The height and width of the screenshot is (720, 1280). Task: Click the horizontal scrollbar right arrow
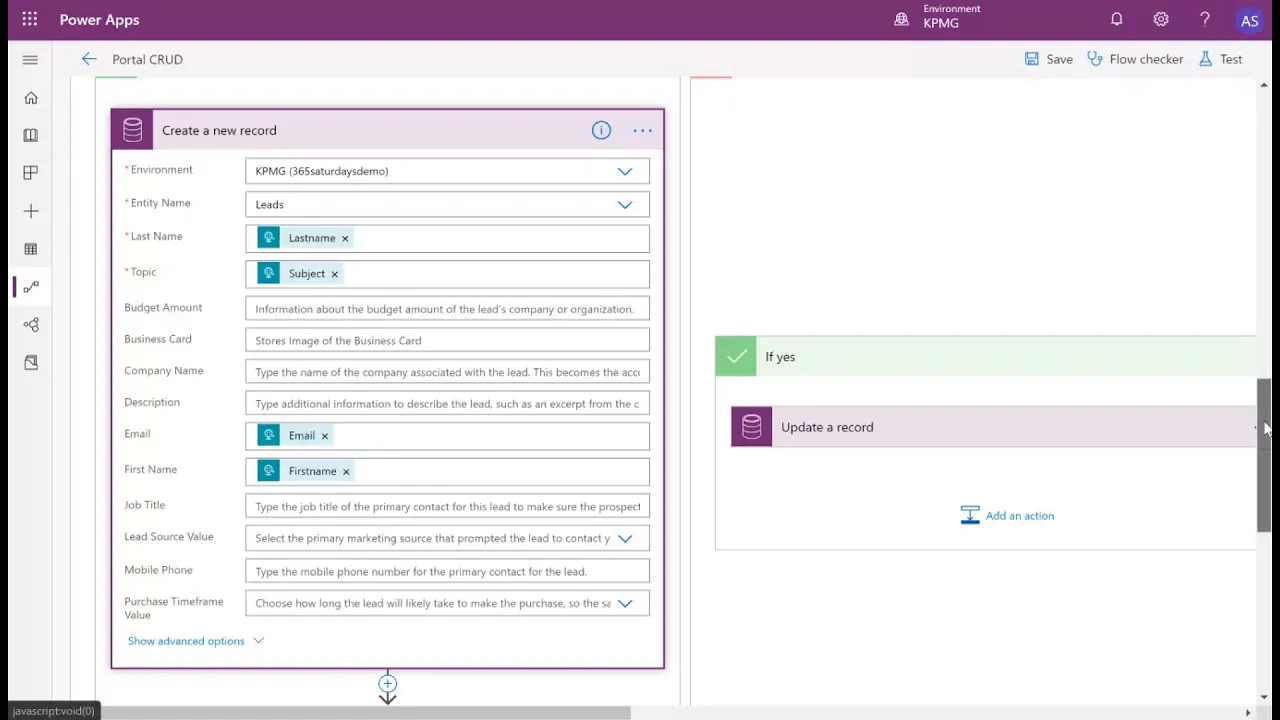coord(1247,713)
